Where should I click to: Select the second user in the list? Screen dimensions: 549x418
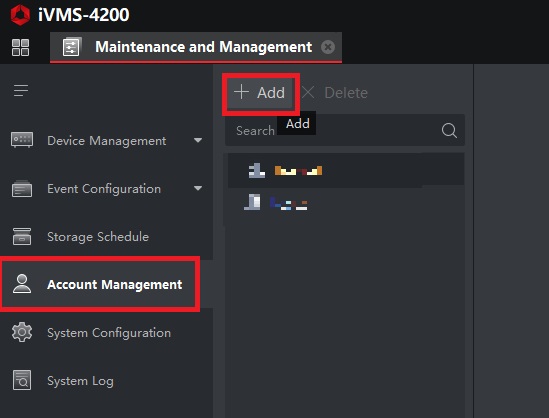click(x=346, y=203)
